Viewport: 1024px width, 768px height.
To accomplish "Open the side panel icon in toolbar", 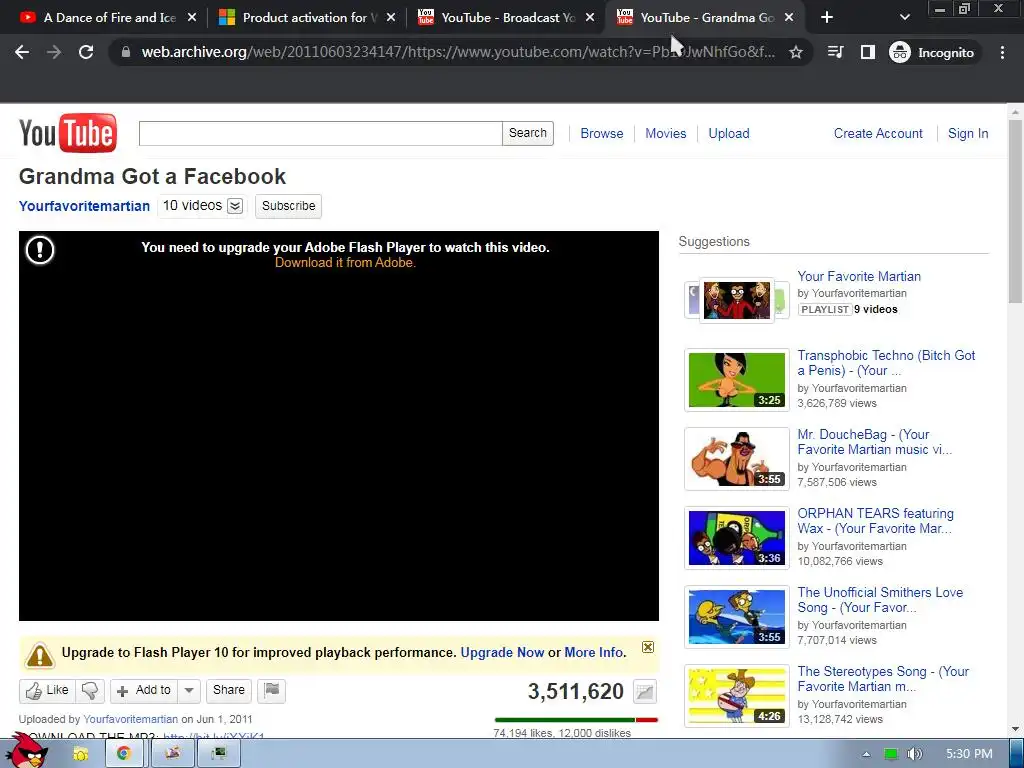I will (867, 52).
